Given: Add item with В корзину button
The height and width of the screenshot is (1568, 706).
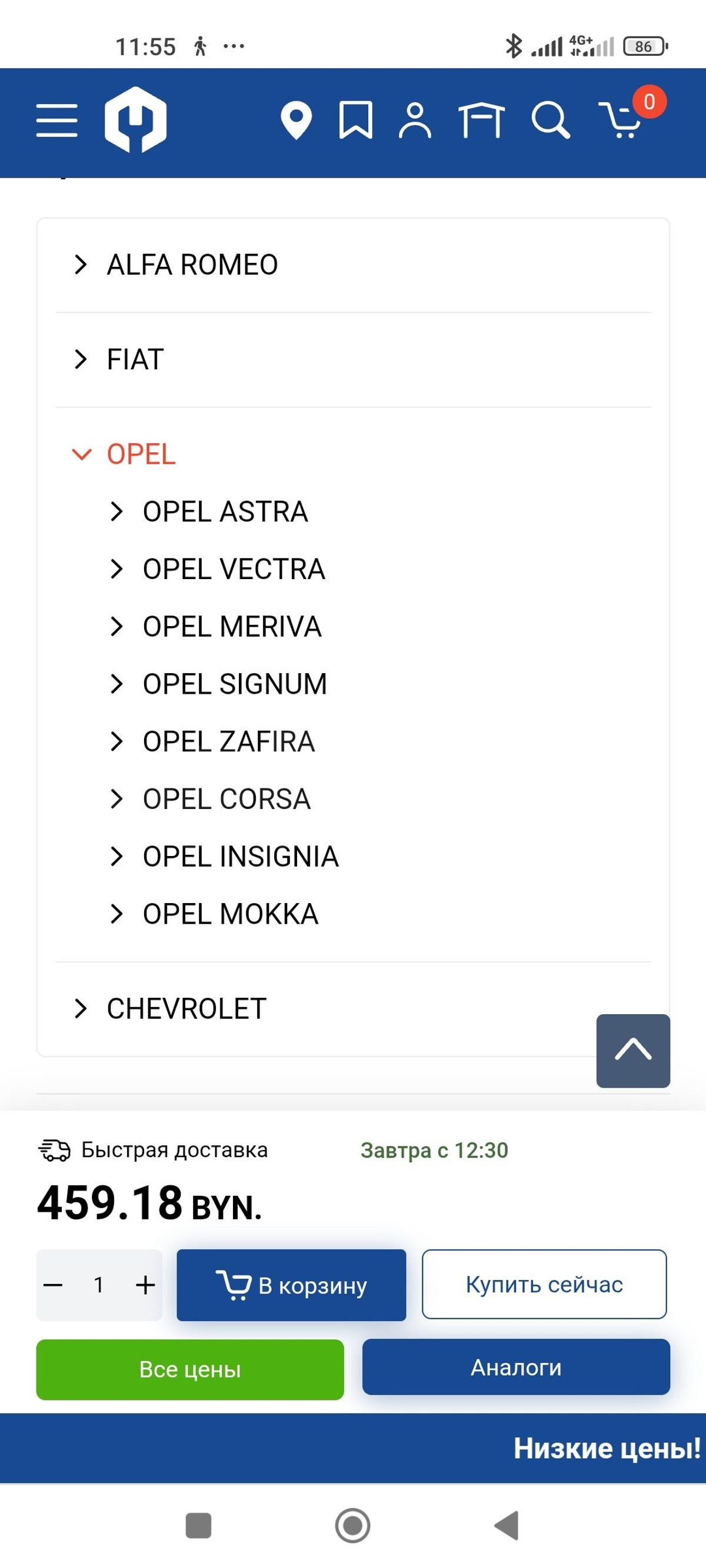Looking at the screenshot, I should click(x=291, y=1285).
